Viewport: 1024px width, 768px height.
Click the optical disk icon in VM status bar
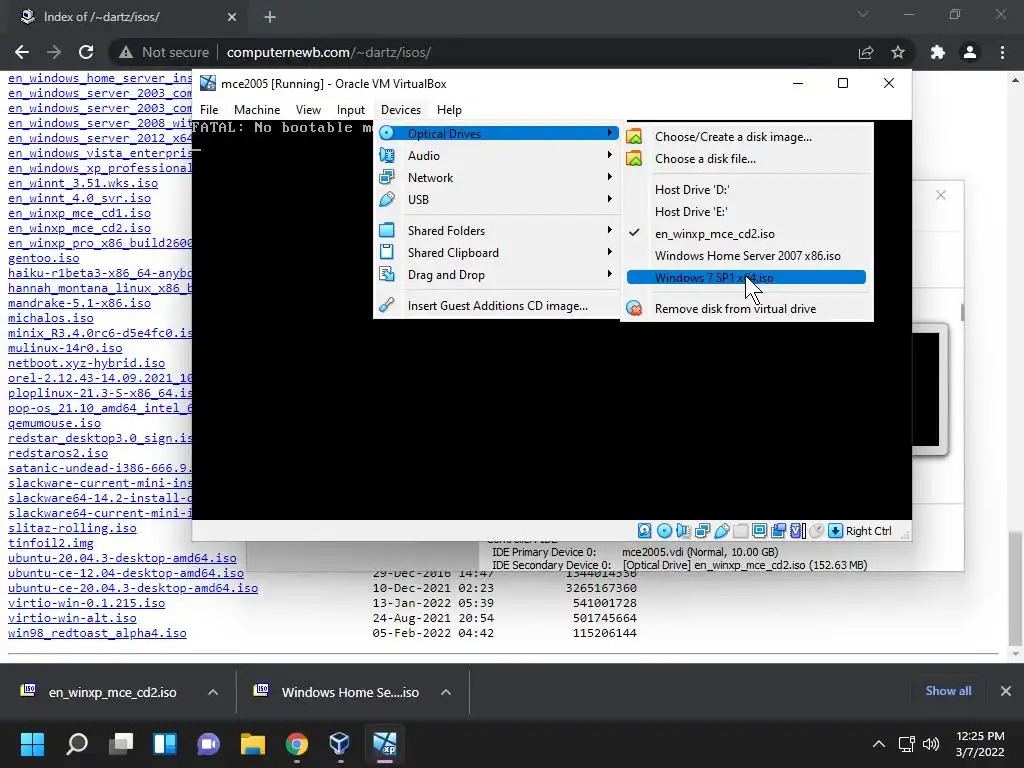tap(664, 531)
